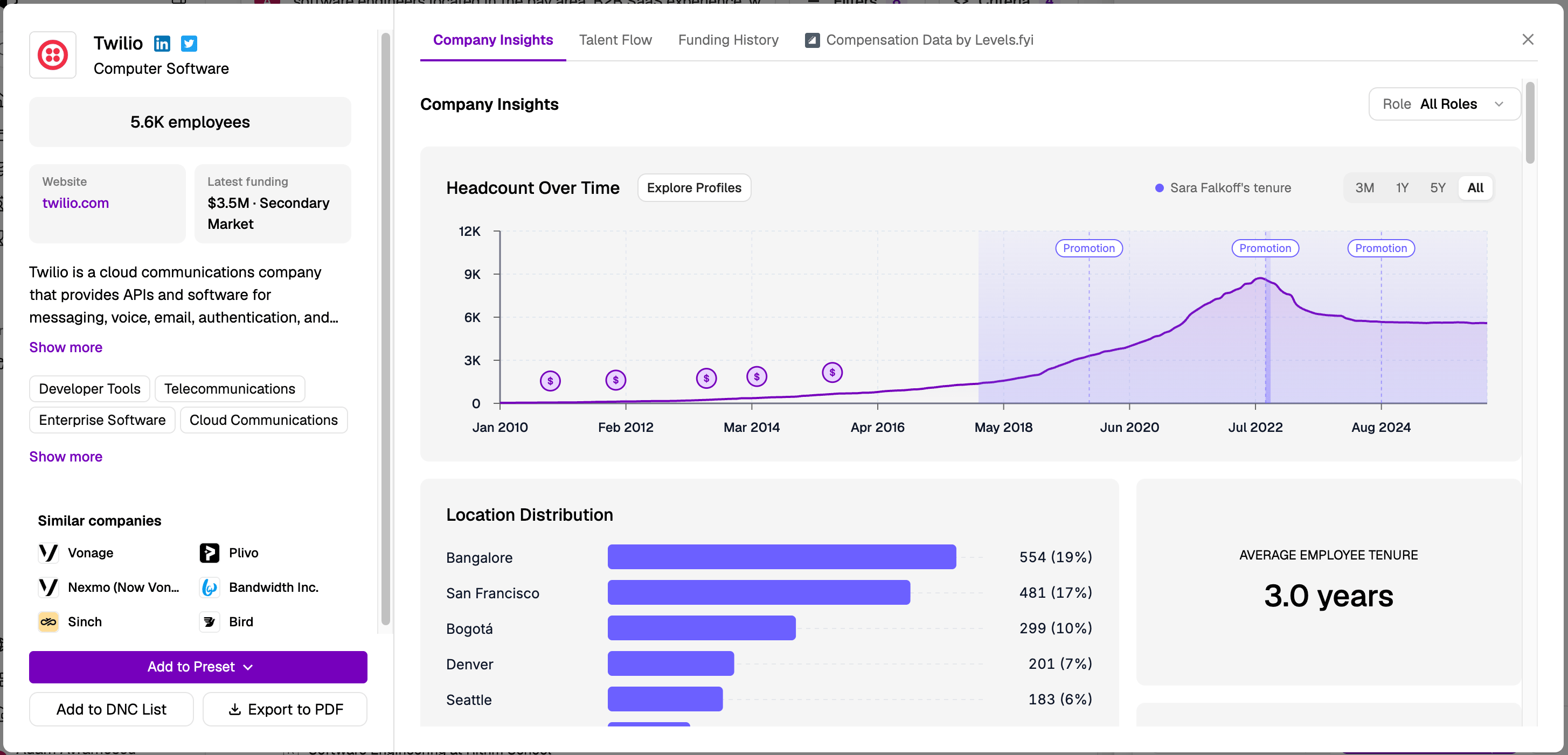
Task: Select the All time range
Action: point(1475,188)
